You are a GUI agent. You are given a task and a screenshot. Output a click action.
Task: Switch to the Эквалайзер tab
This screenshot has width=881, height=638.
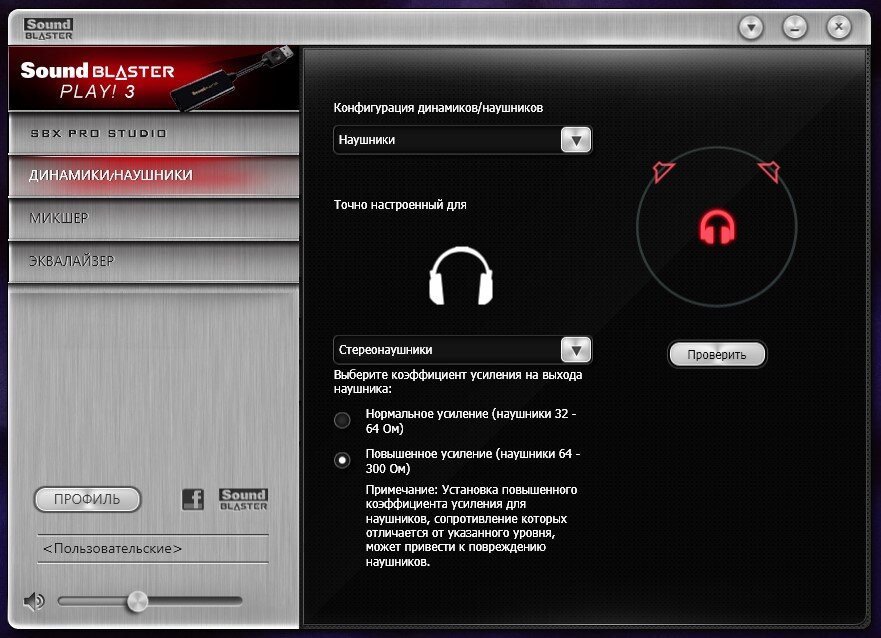[153, 261]
